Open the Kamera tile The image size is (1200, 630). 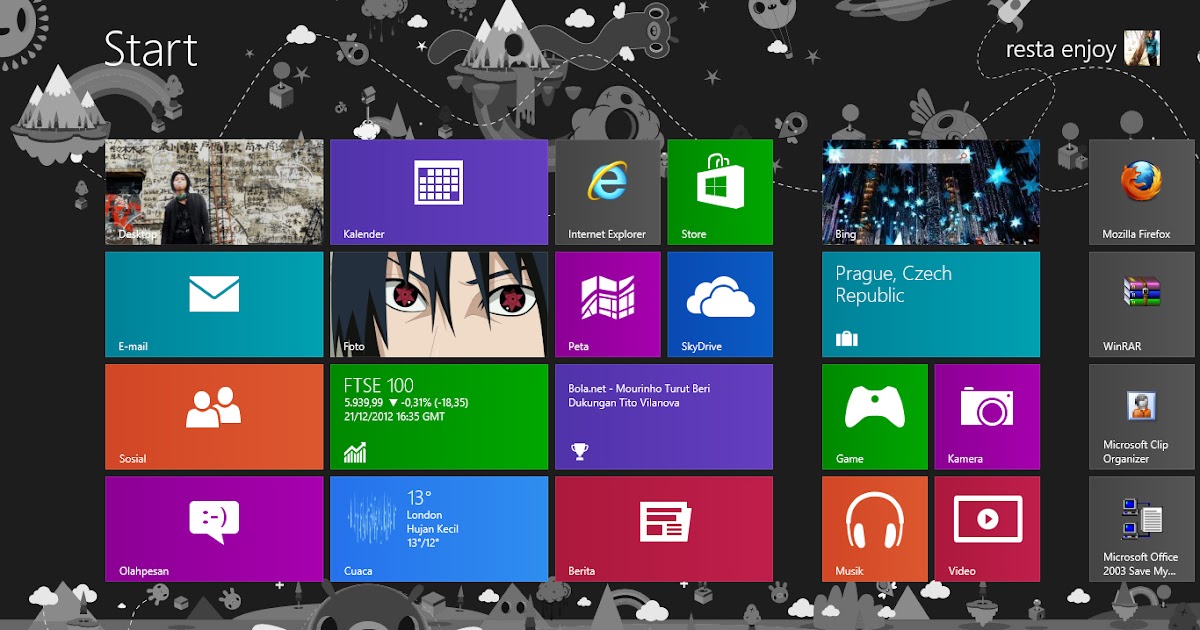pyautogui.click(x=987, y=417)
